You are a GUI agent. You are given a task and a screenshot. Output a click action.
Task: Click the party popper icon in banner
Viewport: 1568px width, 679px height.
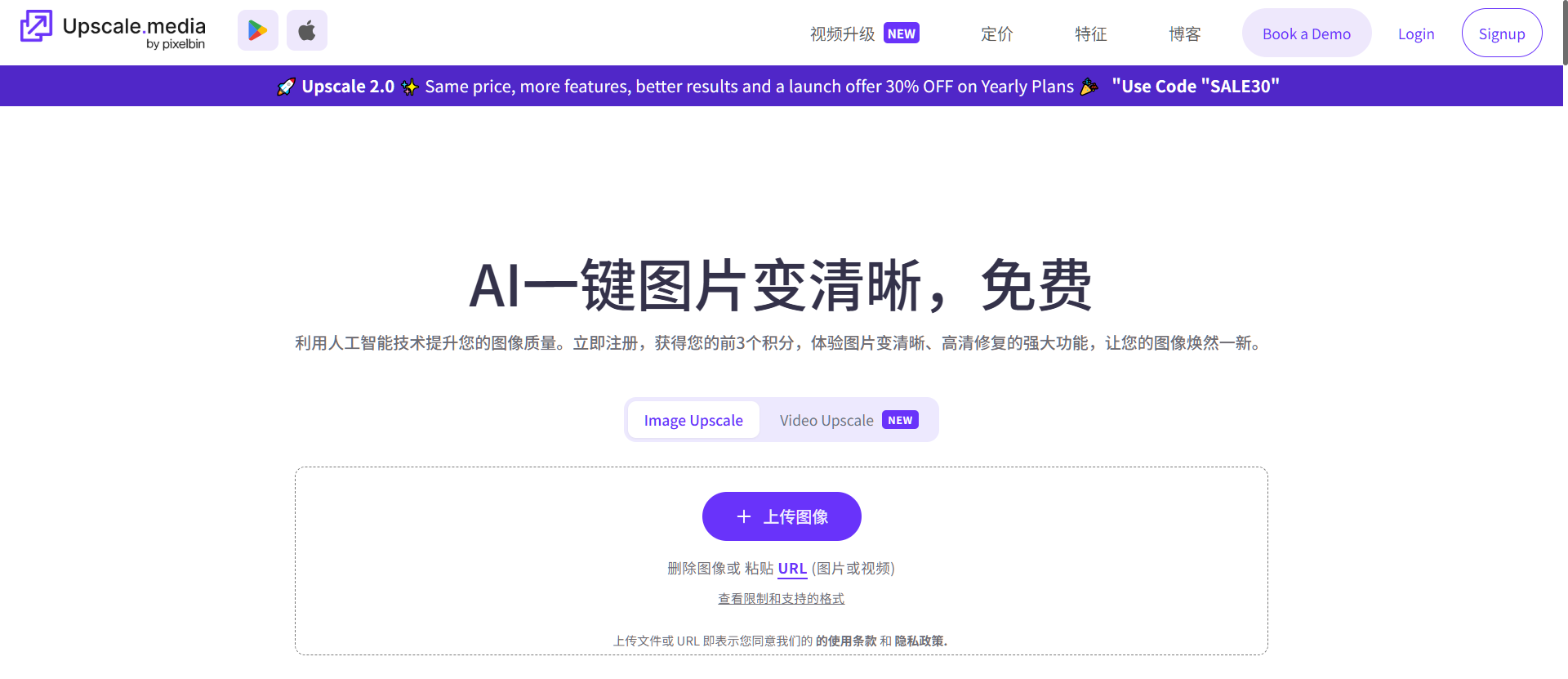point(1089,86)
